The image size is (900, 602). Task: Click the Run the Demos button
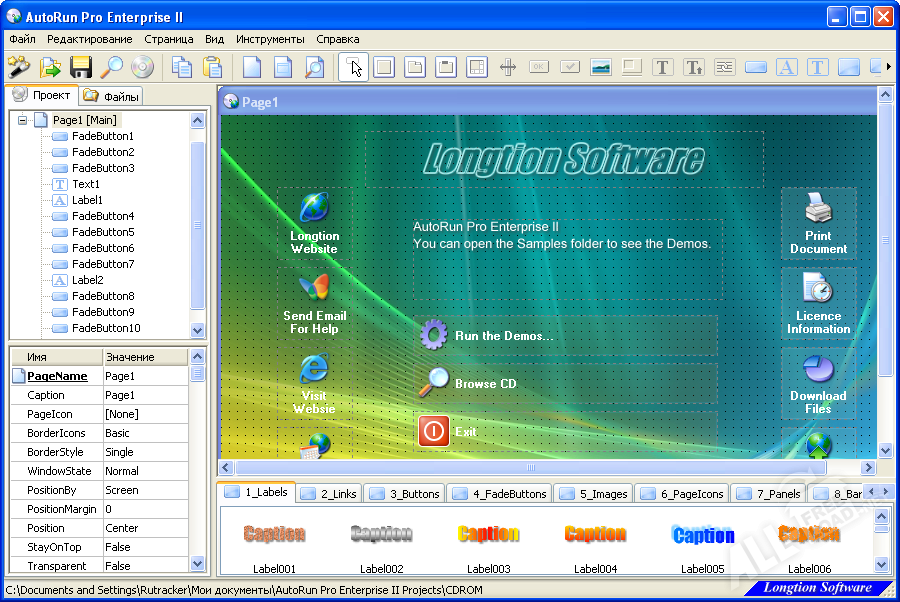(503, 336)
